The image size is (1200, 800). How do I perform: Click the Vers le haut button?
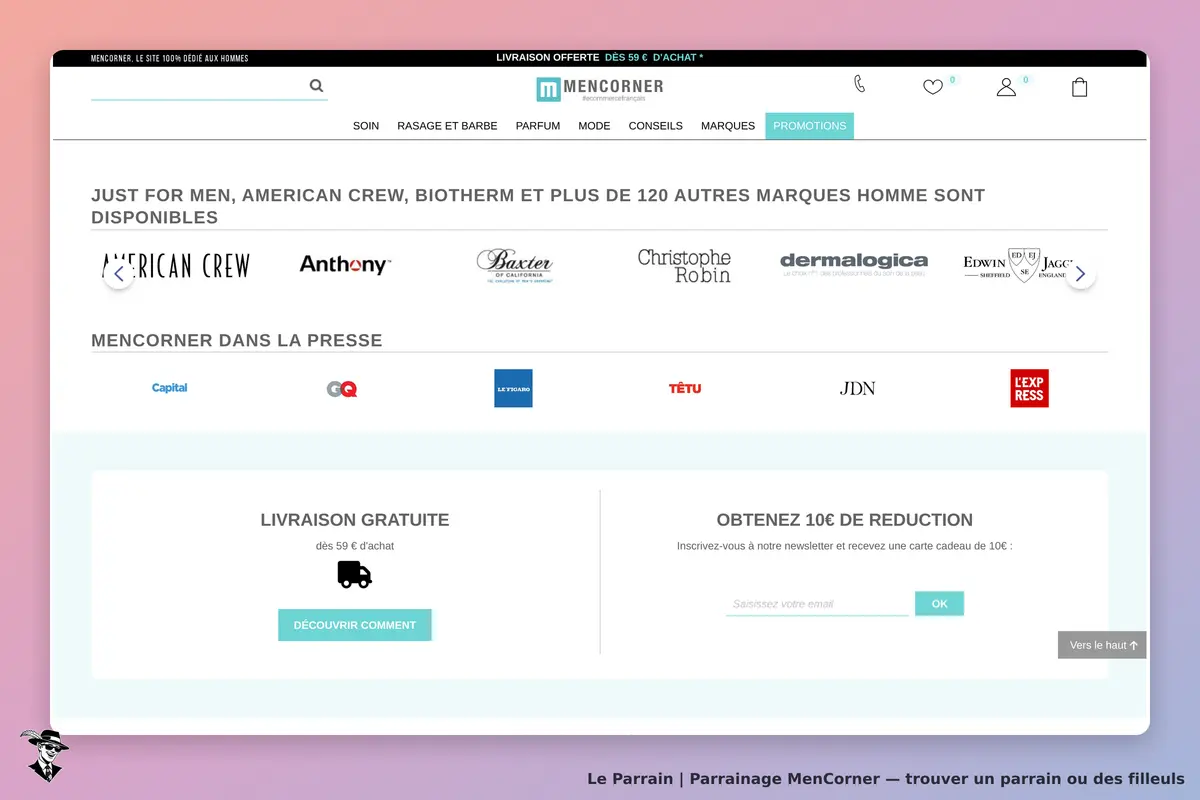coord(1102,645)
